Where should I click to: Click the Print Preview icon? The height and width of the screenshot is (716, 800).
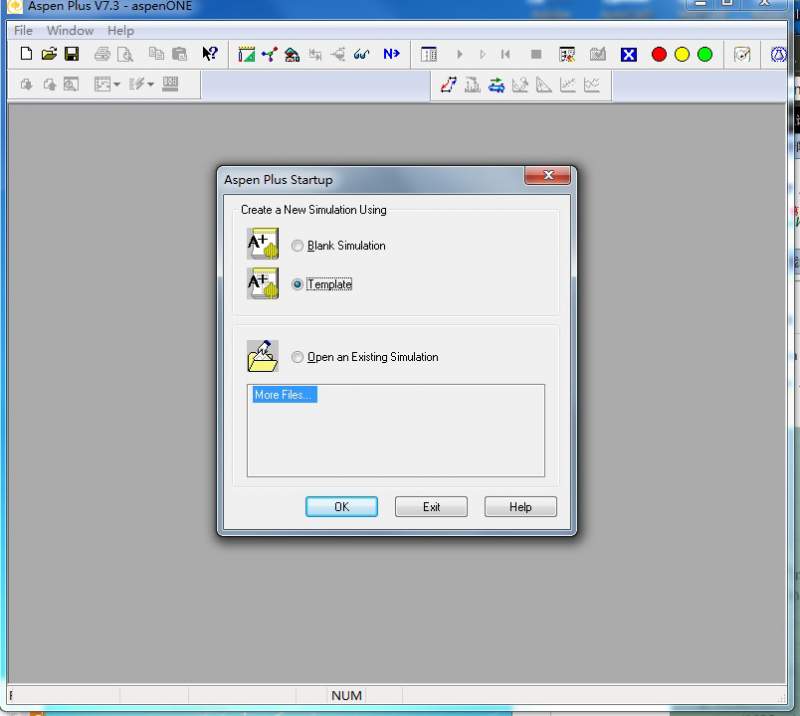click(x=125, y=54)
